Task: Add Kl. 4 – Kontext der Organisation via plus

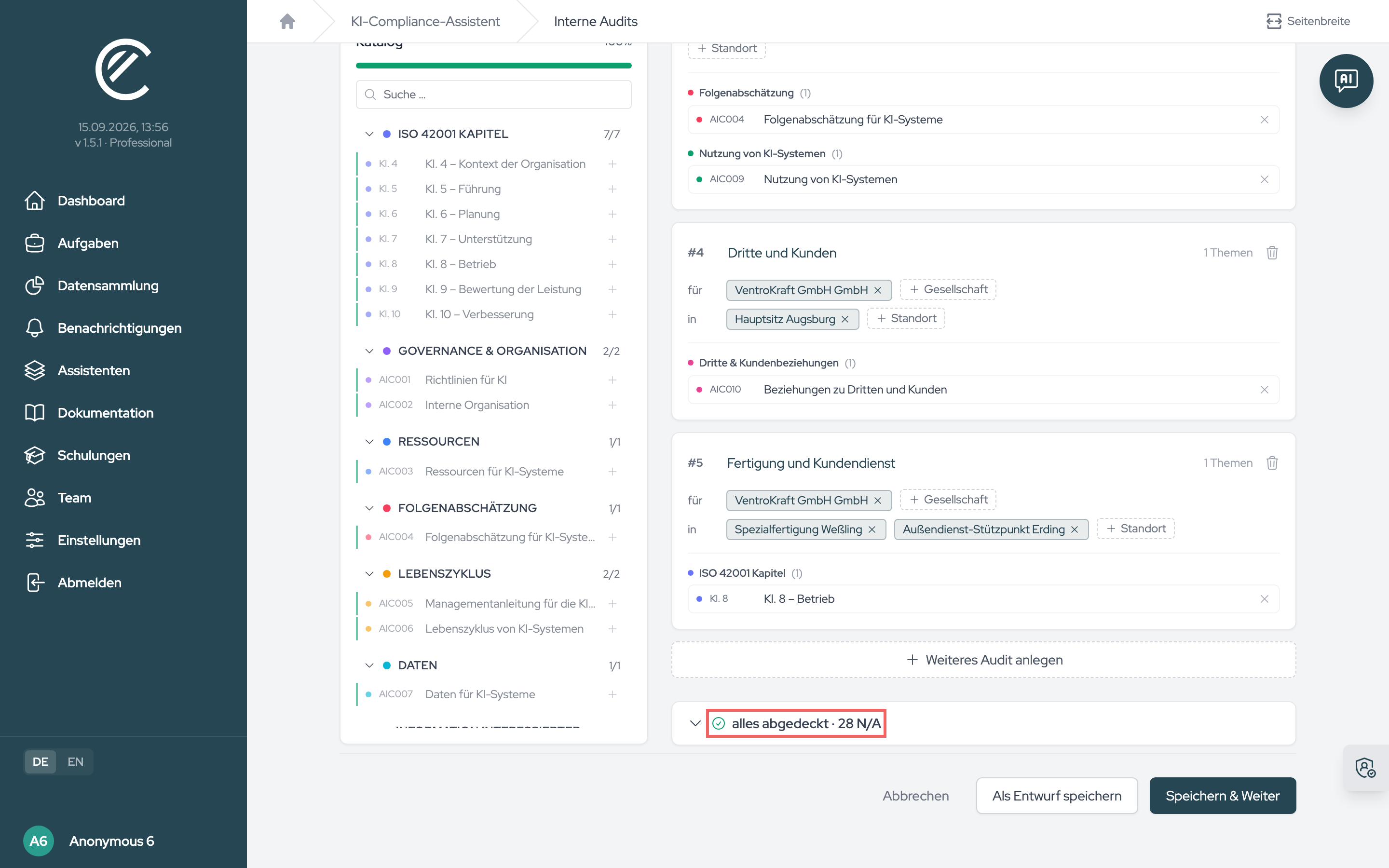Action: (613, 164)
